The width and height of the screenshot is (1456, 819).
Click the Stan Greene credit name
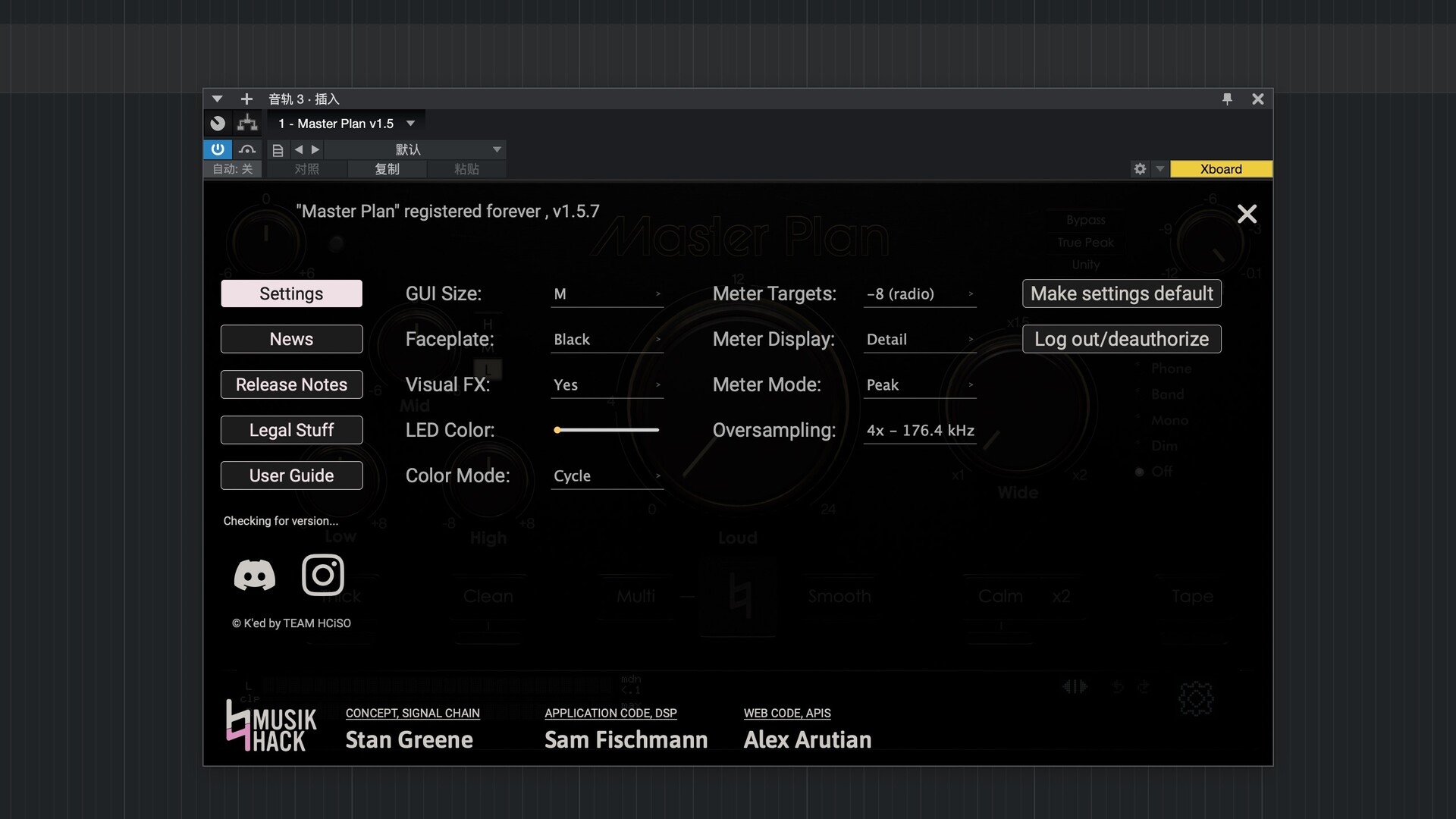tap(409, 739)
